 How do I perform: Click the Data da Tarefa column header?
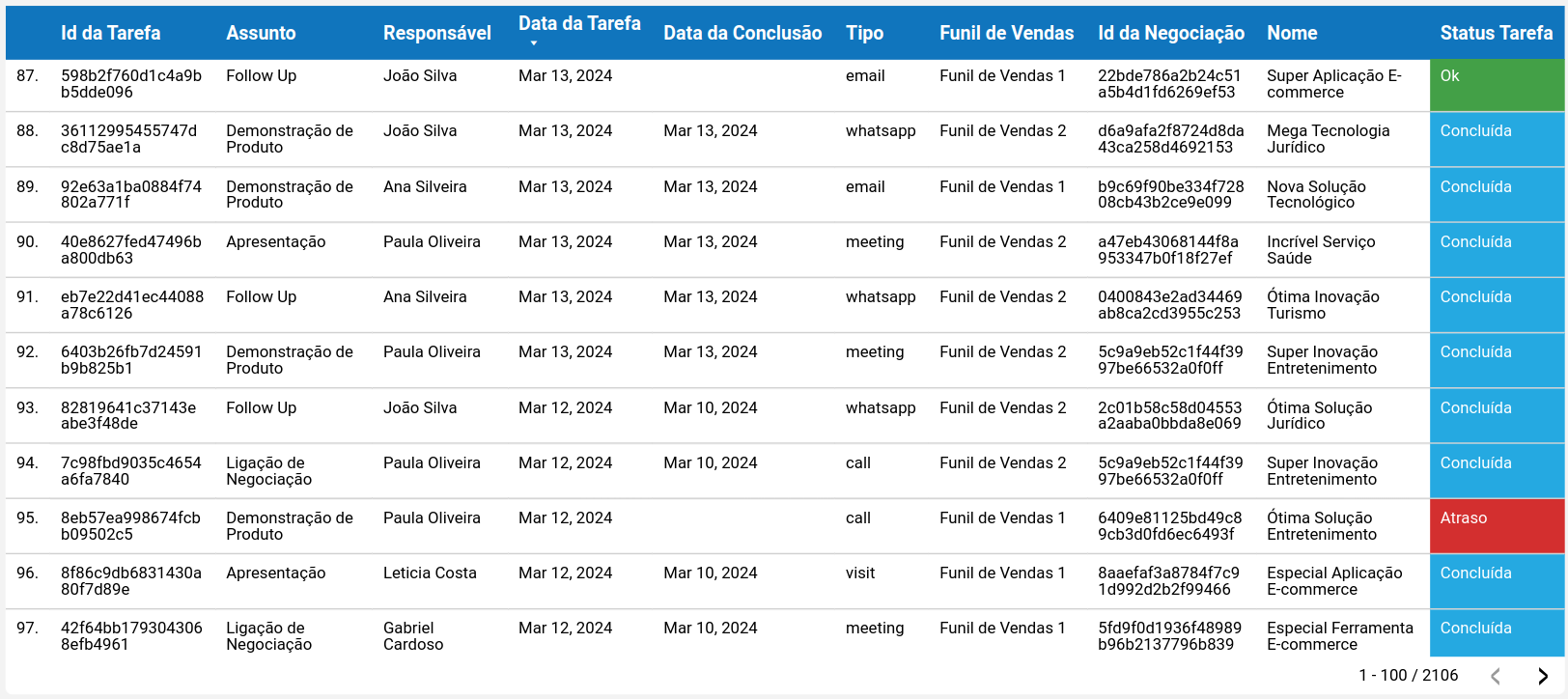(579, 24)
